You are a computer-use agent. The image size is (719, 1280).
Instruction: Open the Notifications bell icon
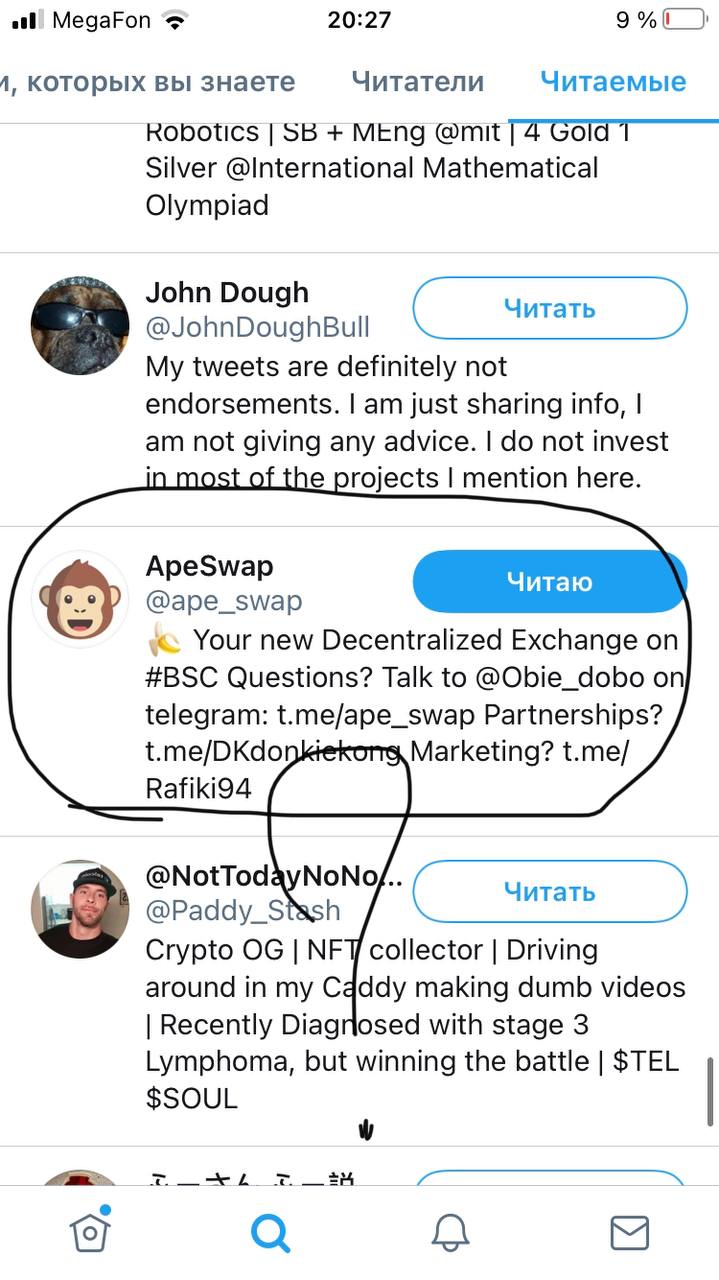450,1232
